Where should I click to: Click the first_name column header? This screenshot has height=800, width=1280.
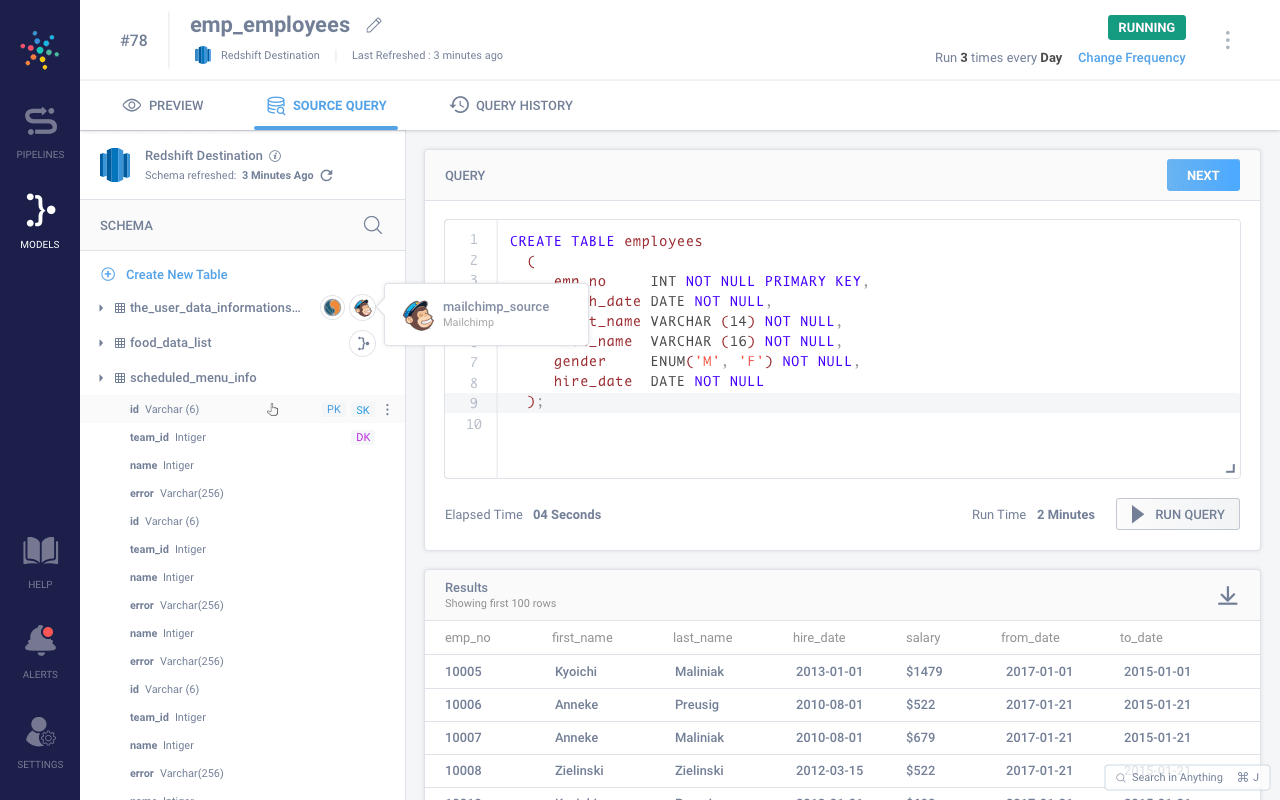point(582,637)
